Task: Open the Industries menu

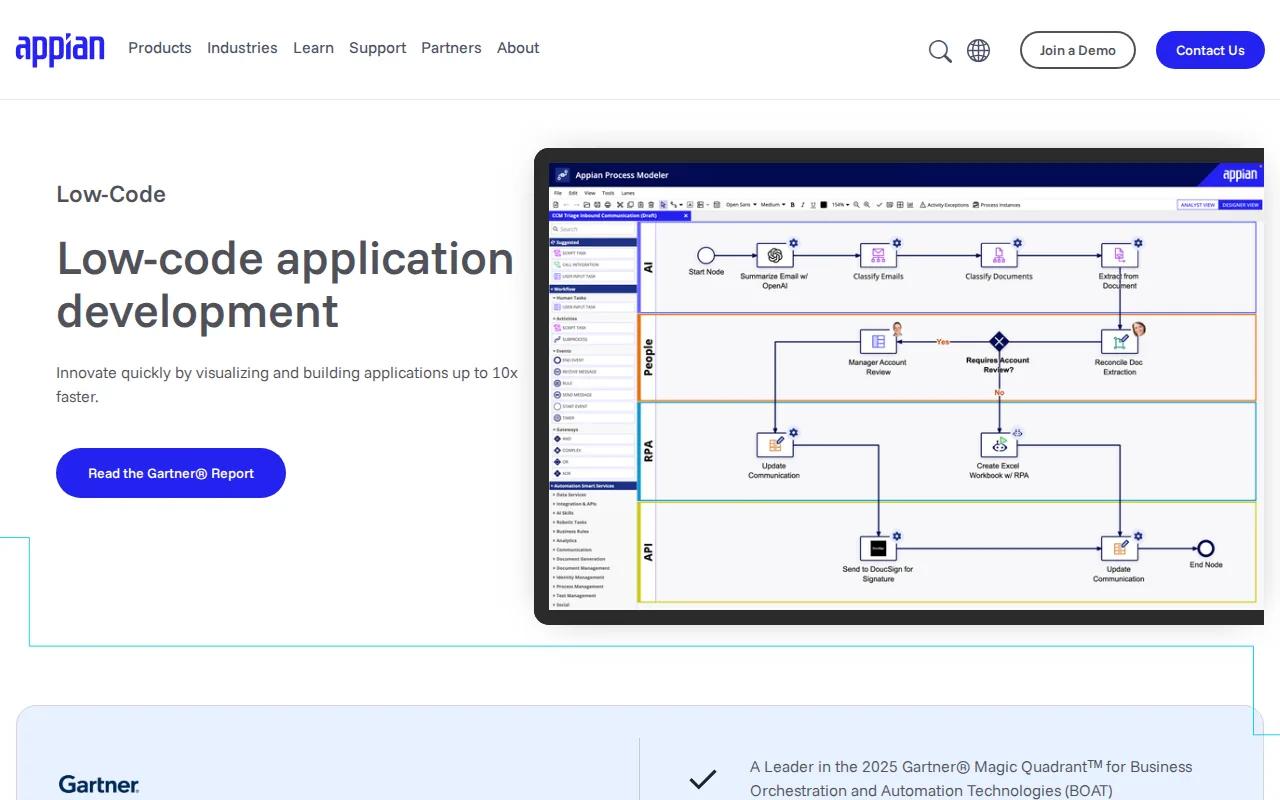Action: [x=242, y=48]
